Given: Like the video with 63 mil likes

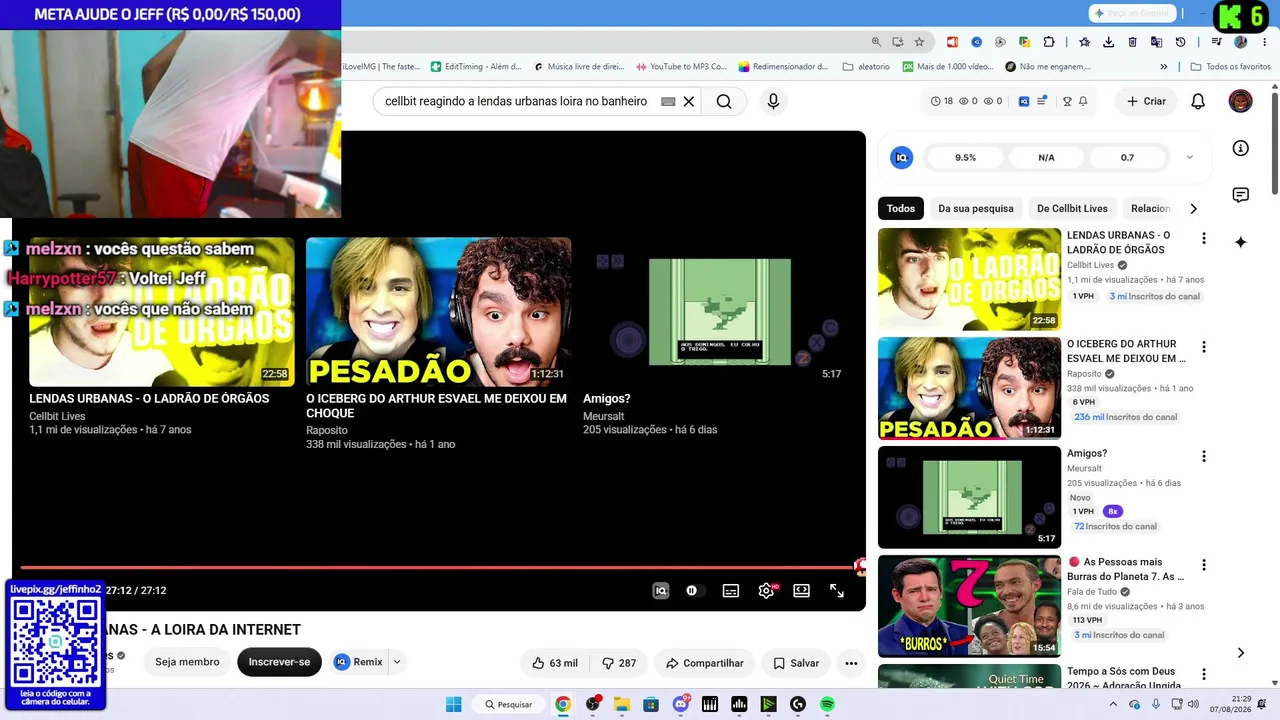Looking at the screenshot, I should click(x=555, y=663).
